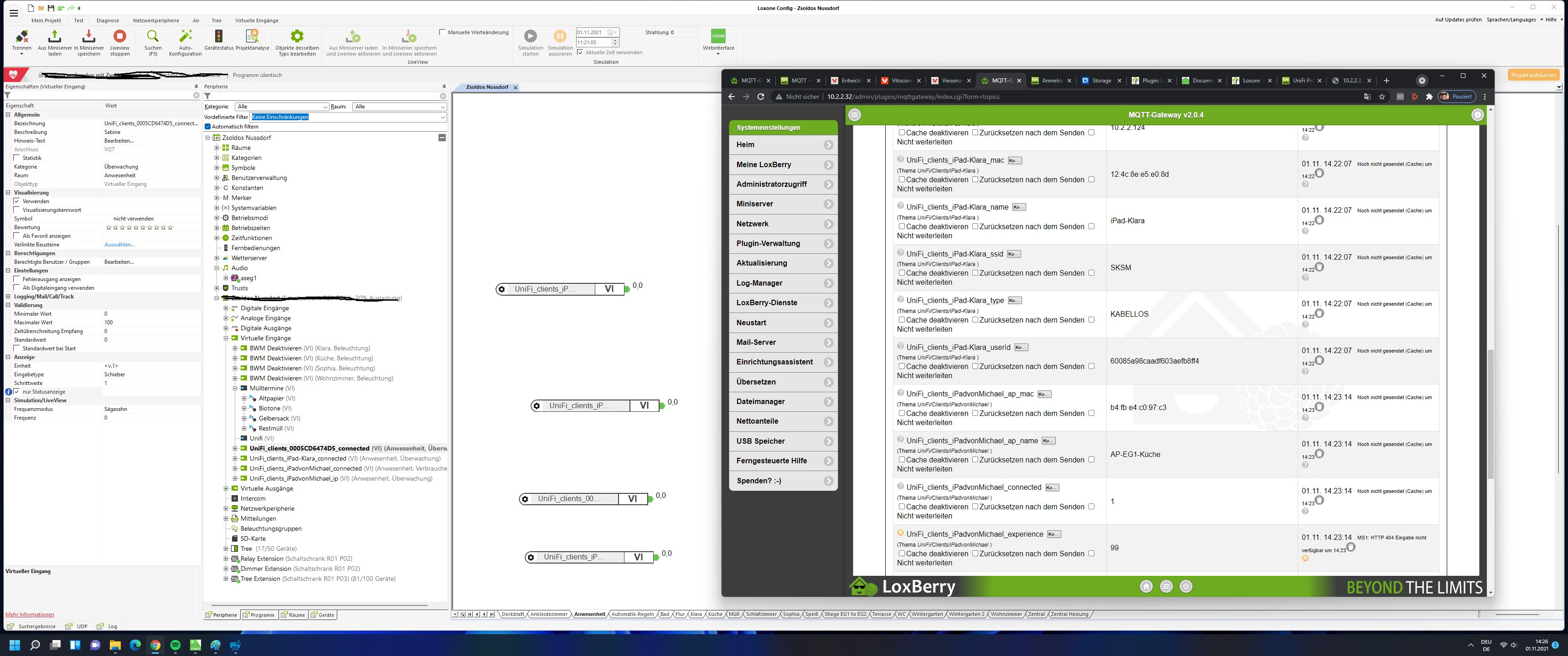Image resolution: width=1568 pixels, height=656 pixels.
Task: Click Projekt aufräumen button
Action: click(x=1533, y=75)
